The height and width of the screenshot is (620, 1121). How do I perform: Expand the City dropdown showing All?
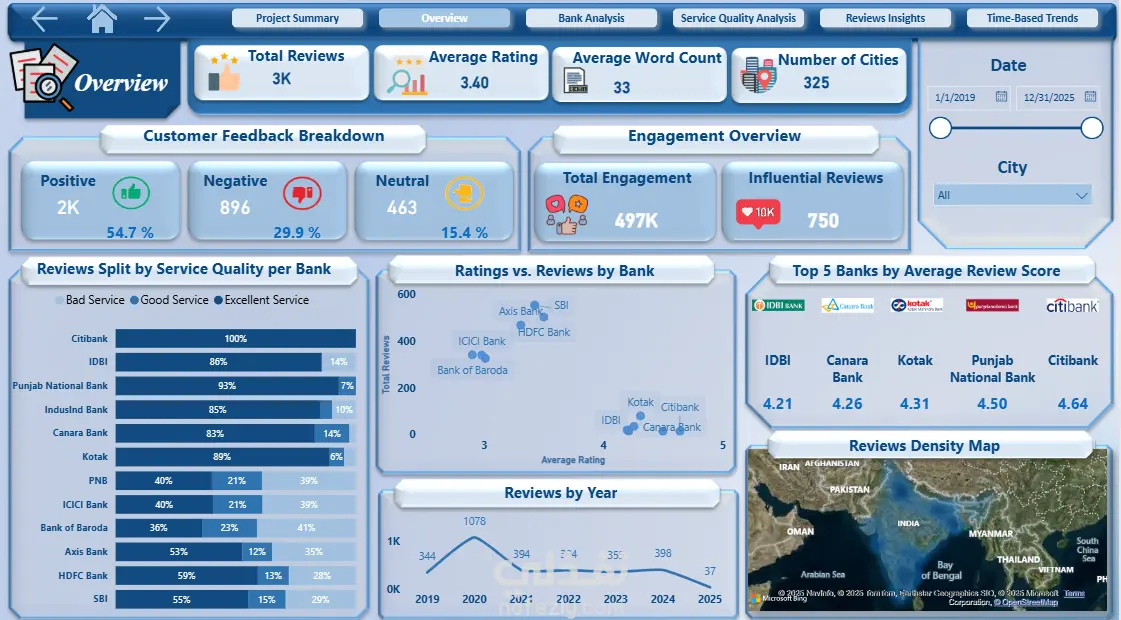1012,195
